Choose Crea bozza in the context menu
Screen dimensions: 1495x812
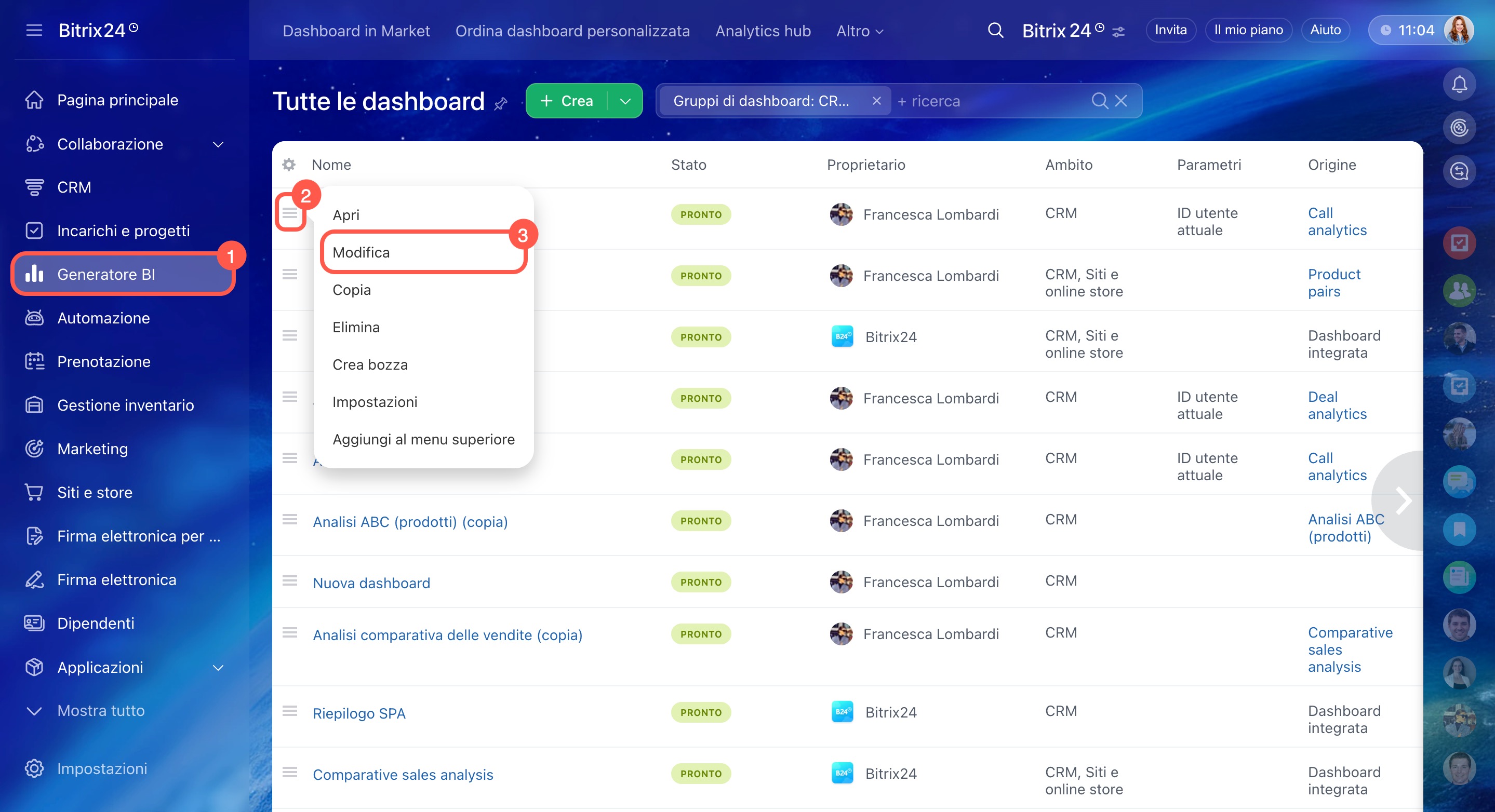(370, 364)
